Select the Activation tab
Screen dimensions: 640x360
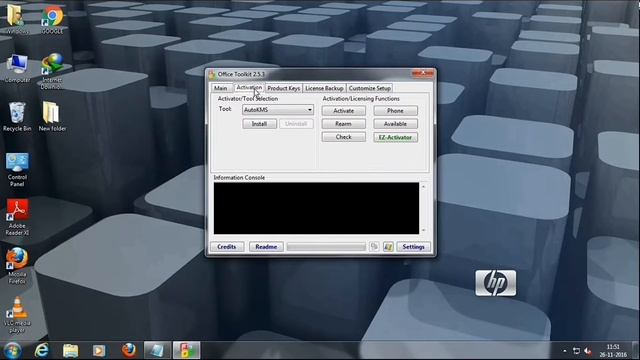pos(249,87)
